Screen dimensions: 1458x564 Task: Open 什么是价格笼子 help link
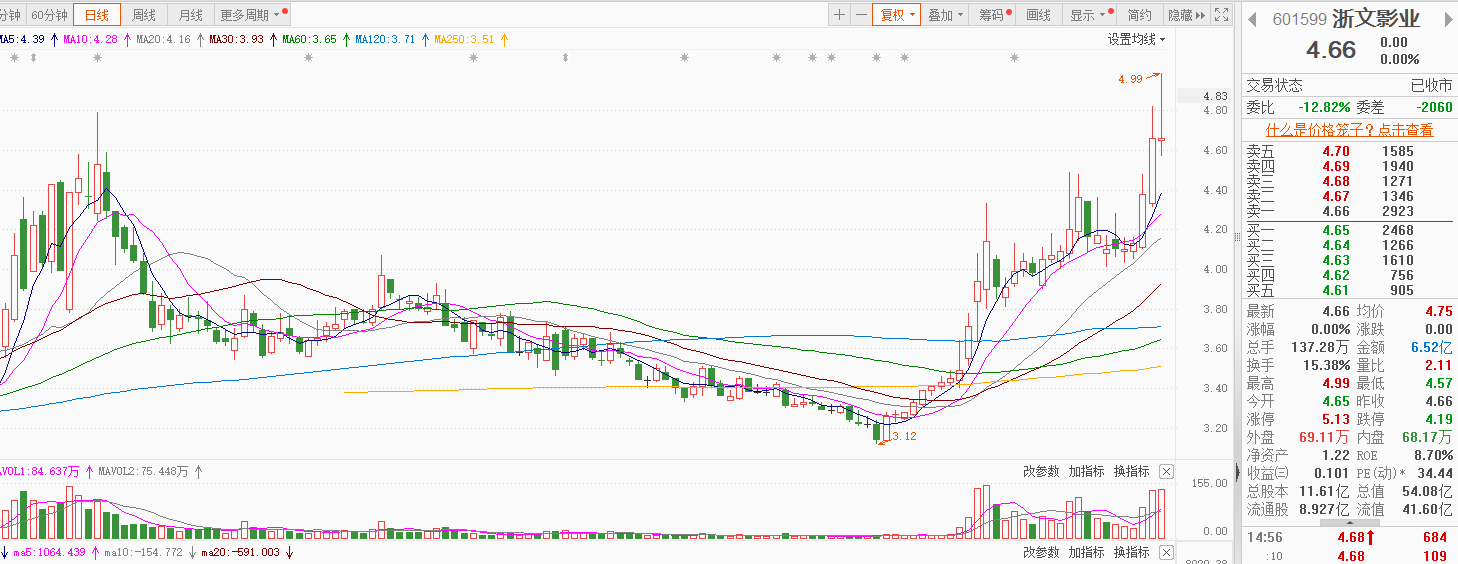(1349, 130)
